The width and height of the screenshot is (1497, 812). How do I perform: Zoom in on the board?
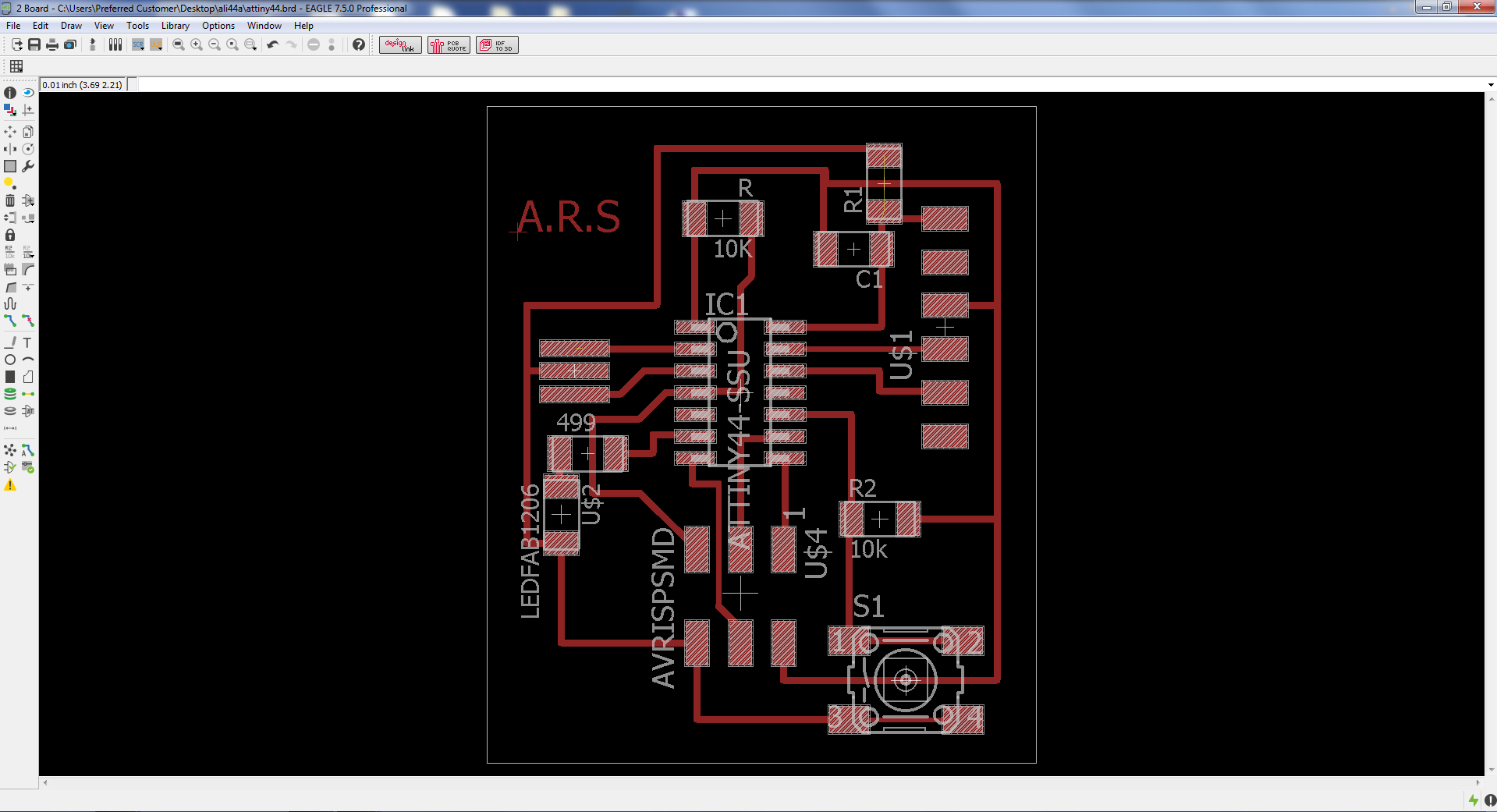point(197,45)
